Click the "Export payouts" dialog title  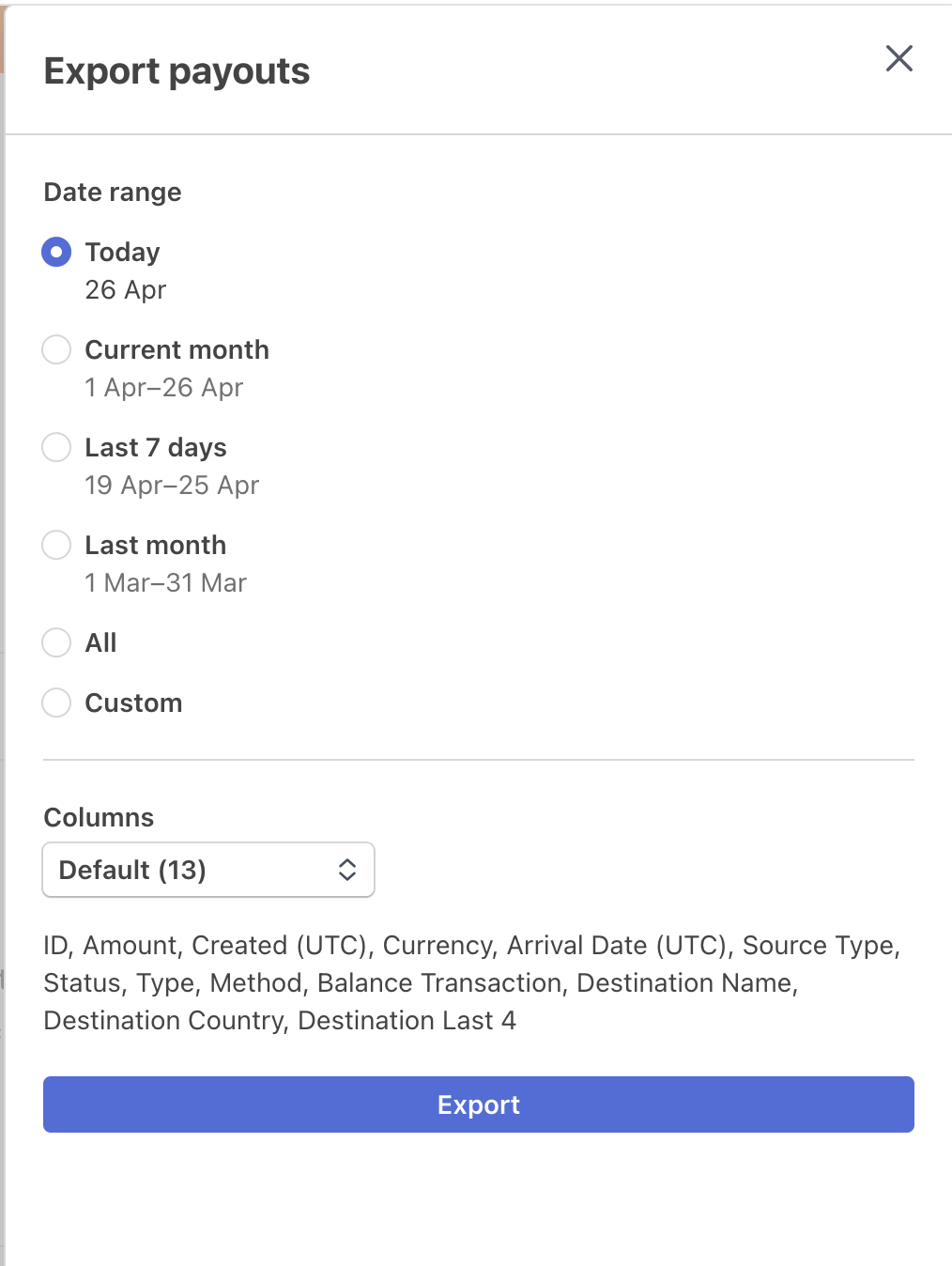coord(177,71)
